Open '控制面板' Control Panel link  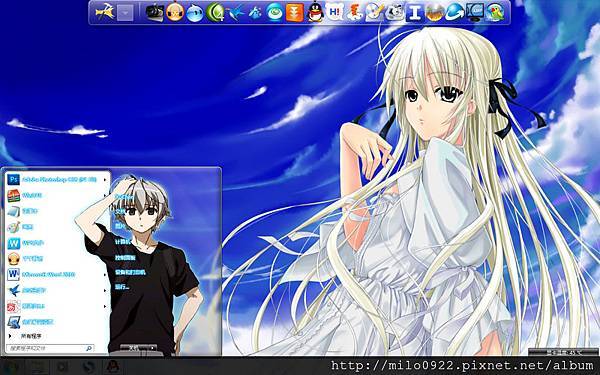pyautogui.click(x=126, y=258)
